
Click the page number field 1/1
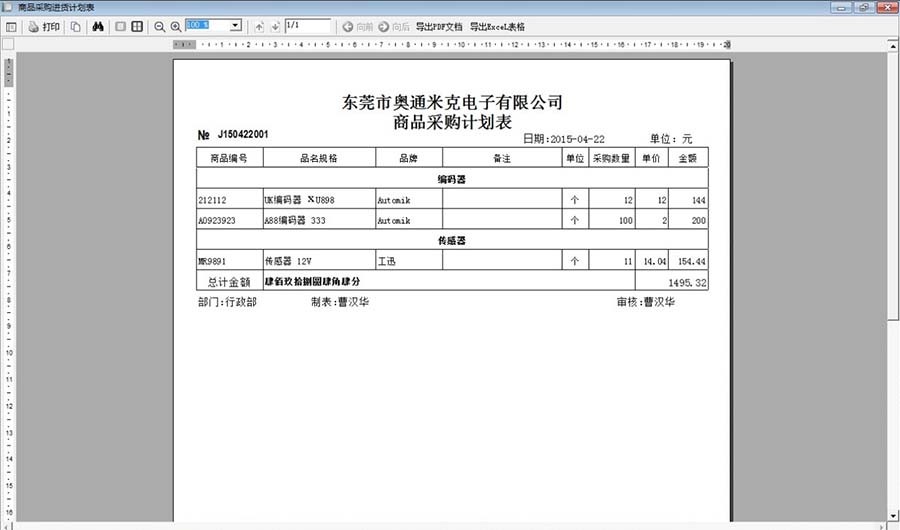point(308,26)
